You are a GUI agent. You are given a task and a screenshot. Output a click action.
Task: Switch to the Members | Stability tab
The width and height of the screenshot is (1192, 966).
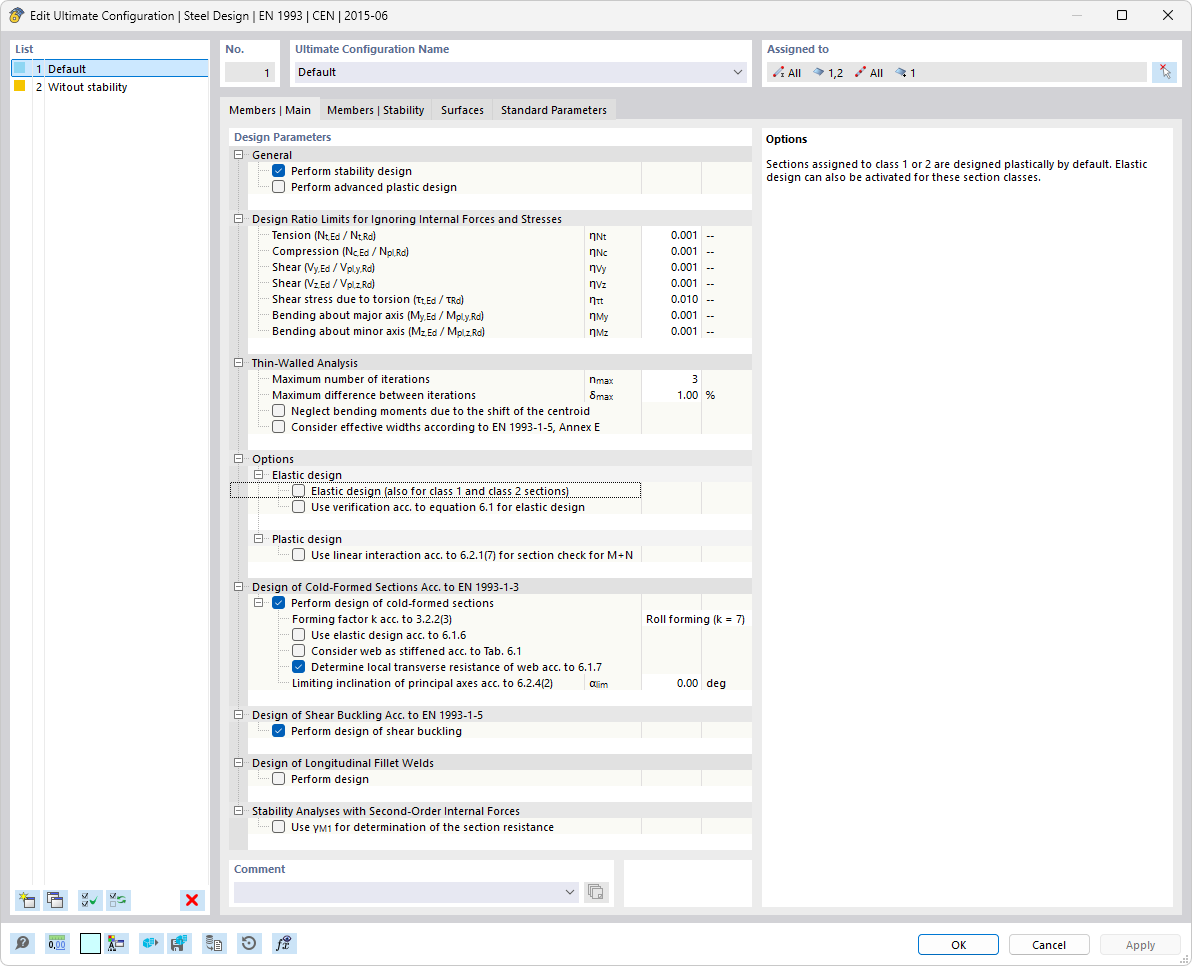tap(375, 110)
